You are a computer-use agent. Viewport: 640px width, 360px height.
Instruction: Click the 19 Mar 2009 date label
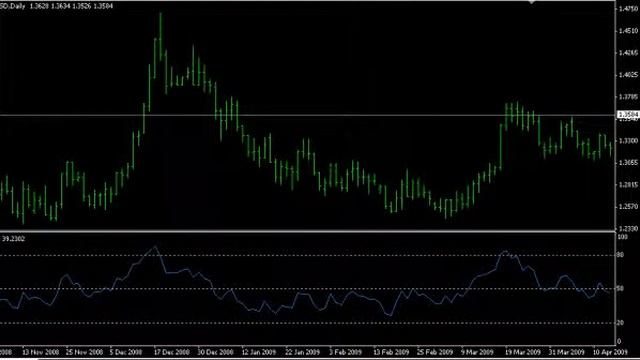pos(523,352)
